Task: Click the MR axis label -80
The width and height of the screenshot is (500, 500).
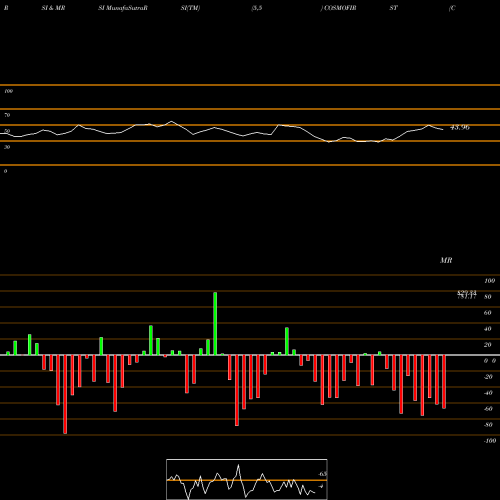Action: click(488, 425)
